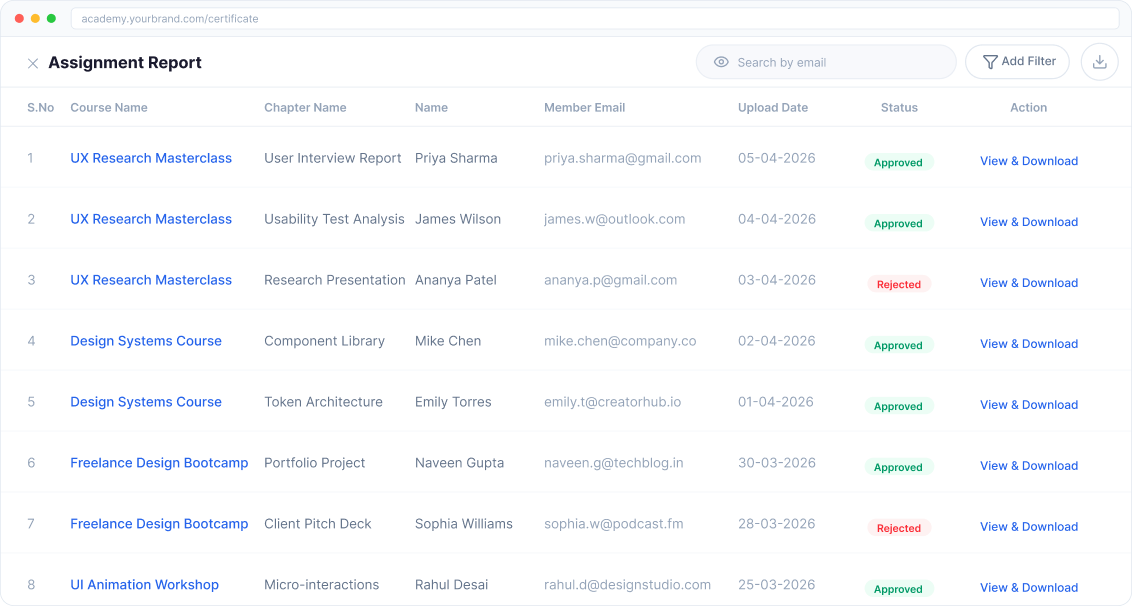Open Design Systems Course for Mike Chen

(x=146, y=341)
